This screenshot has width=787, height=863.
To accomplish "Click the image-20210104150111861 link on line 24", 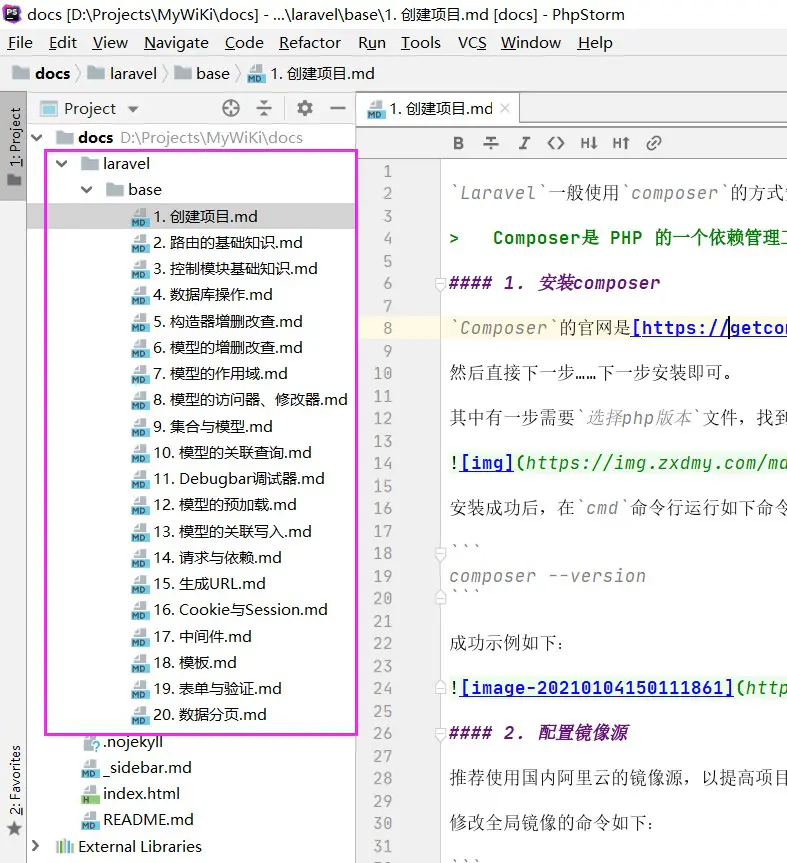I will [597, 688].
